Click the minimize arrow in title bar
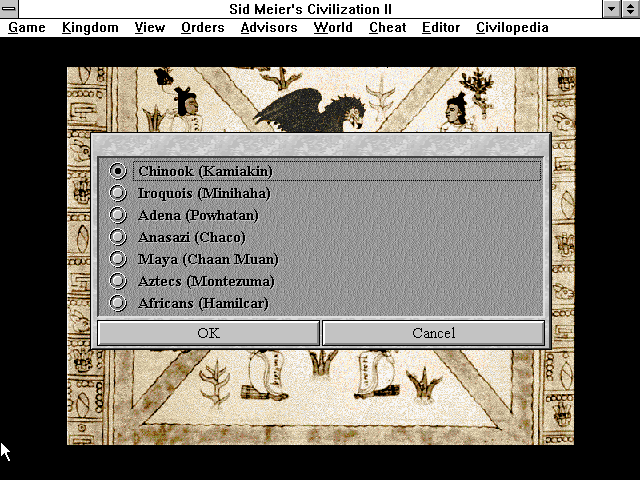 611,9
